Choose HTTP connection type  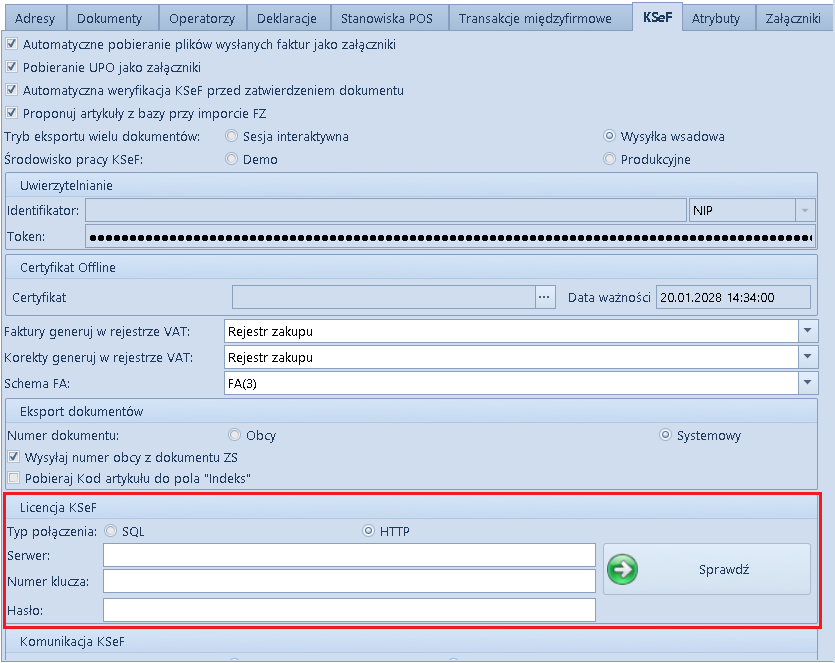[x=368, y=530]
